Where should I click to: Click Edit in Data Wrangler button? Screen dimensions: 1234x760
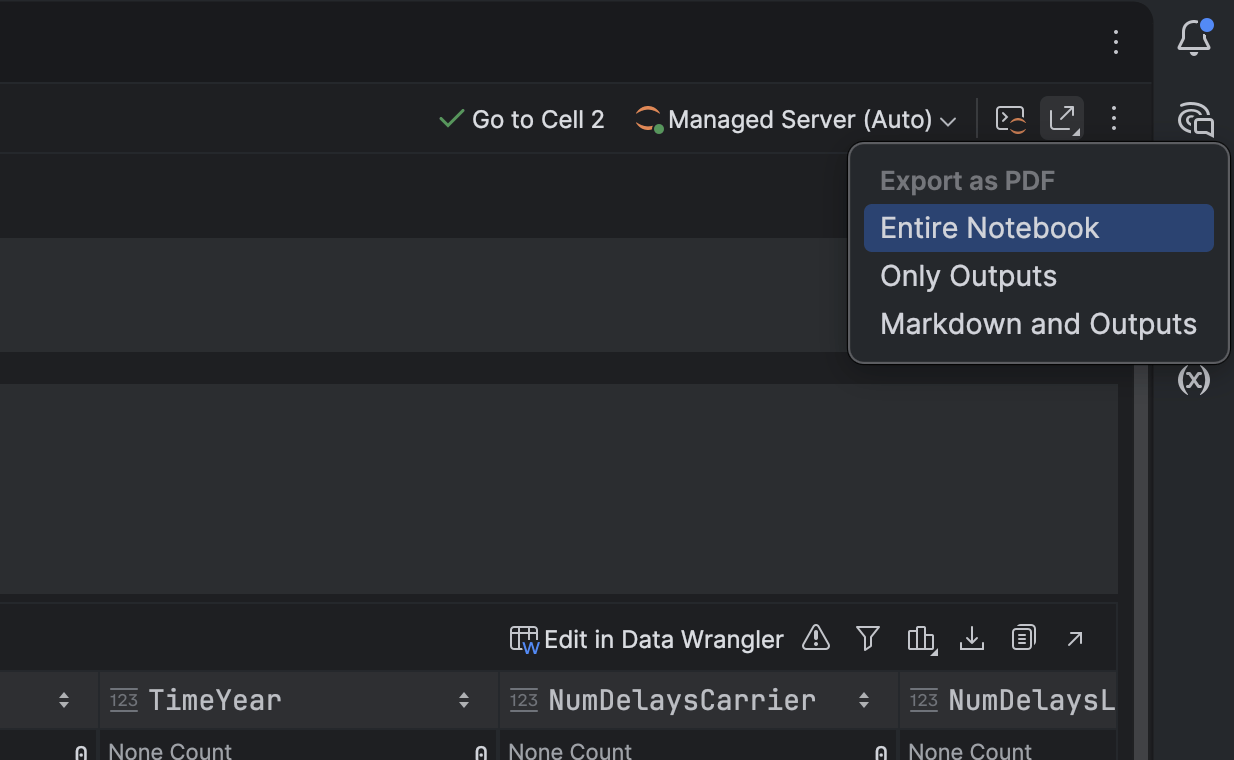point(647,639)
